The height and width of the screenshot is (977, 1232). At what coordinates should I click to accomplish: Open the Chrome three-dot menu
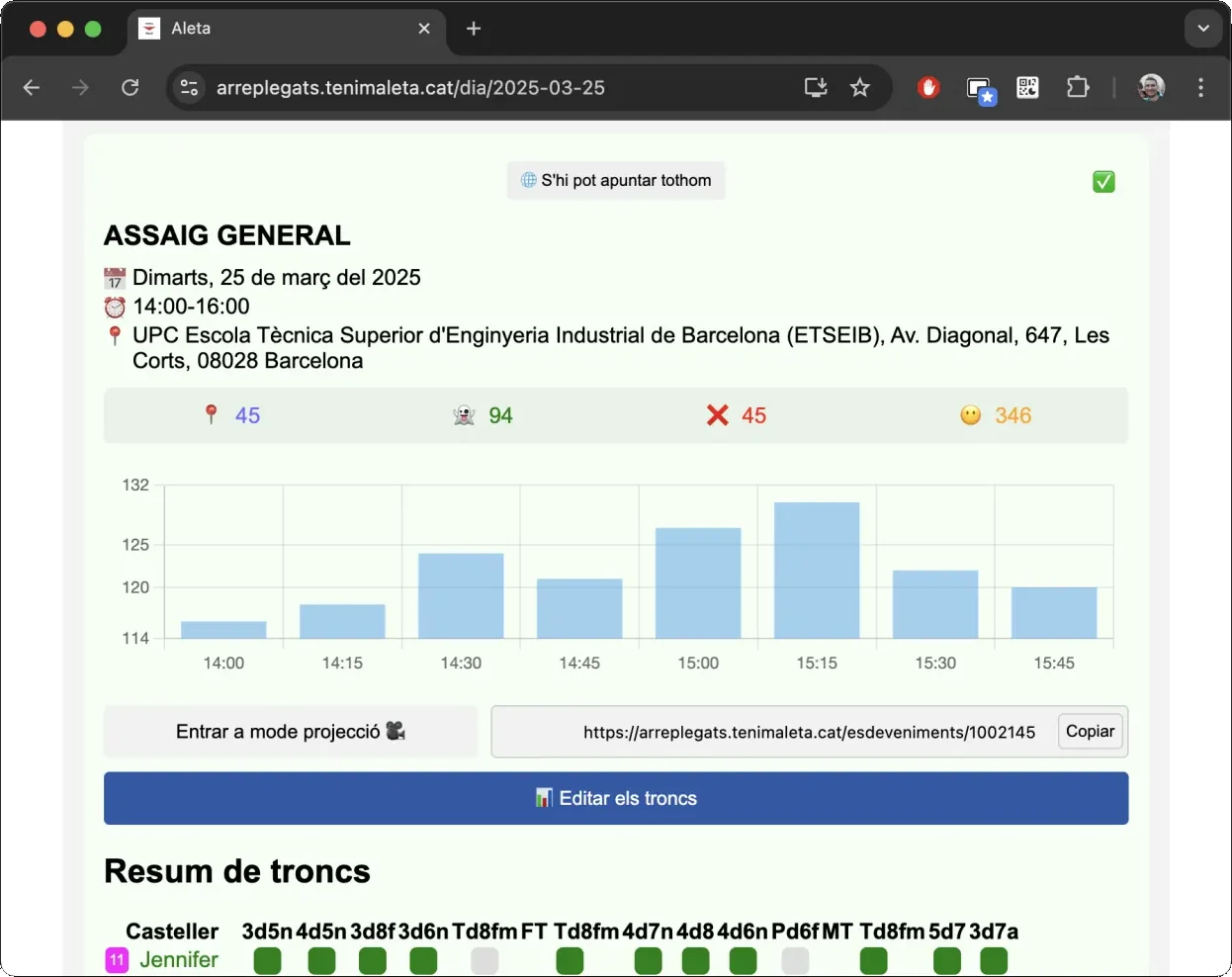pyautogui.click(x=1200, y=88)
